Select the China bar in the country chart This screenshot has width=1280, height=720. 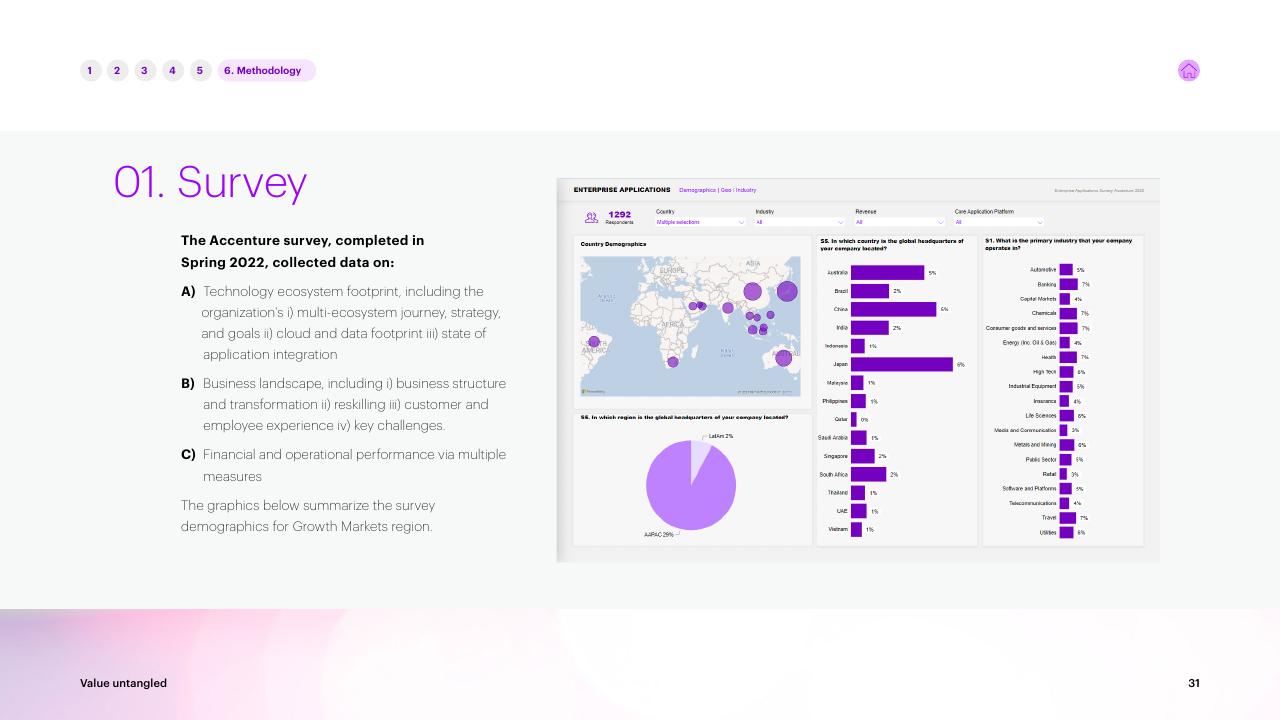tap(893, 309)
